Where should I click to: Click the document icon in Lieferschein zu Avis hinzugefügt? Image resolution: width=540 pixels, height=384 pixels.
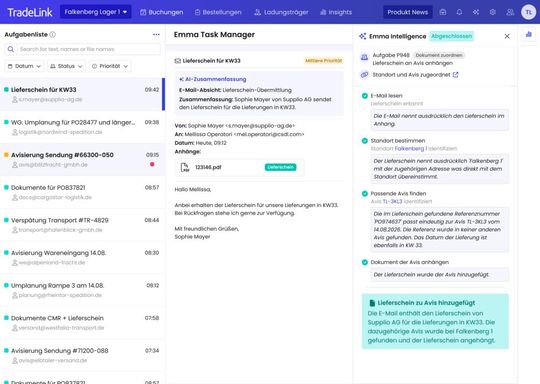372,303
